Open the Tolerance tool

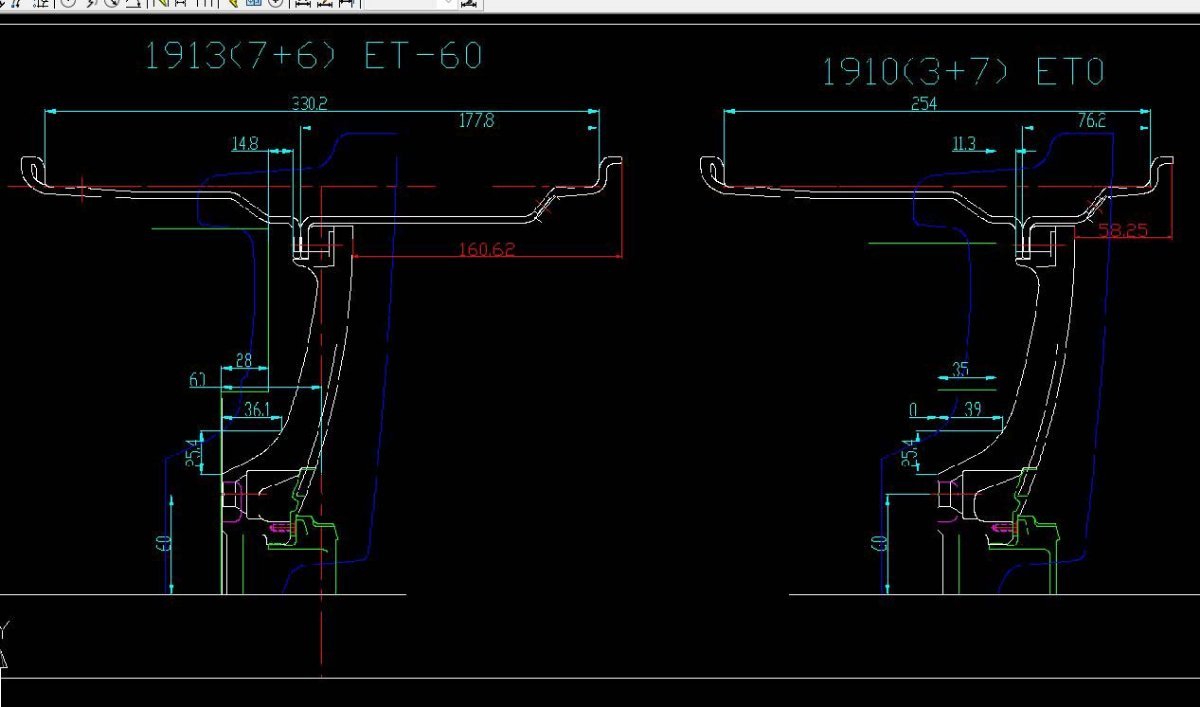pyautogui.click(x=254, y=3)
